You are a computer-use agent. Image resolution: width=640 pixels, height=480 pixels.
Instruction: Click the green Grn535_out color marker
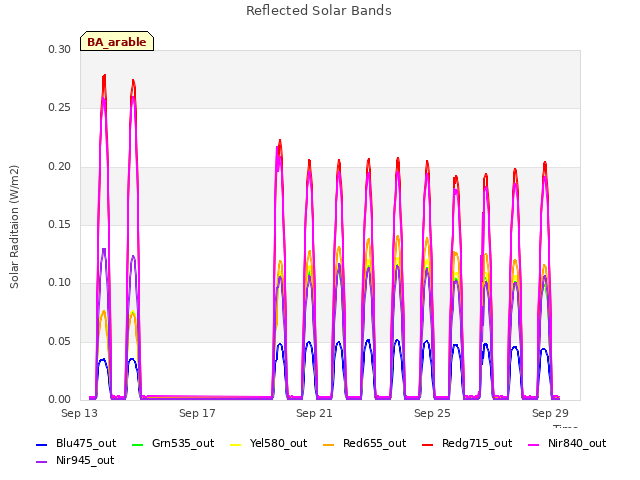click(x=138, y=444)
